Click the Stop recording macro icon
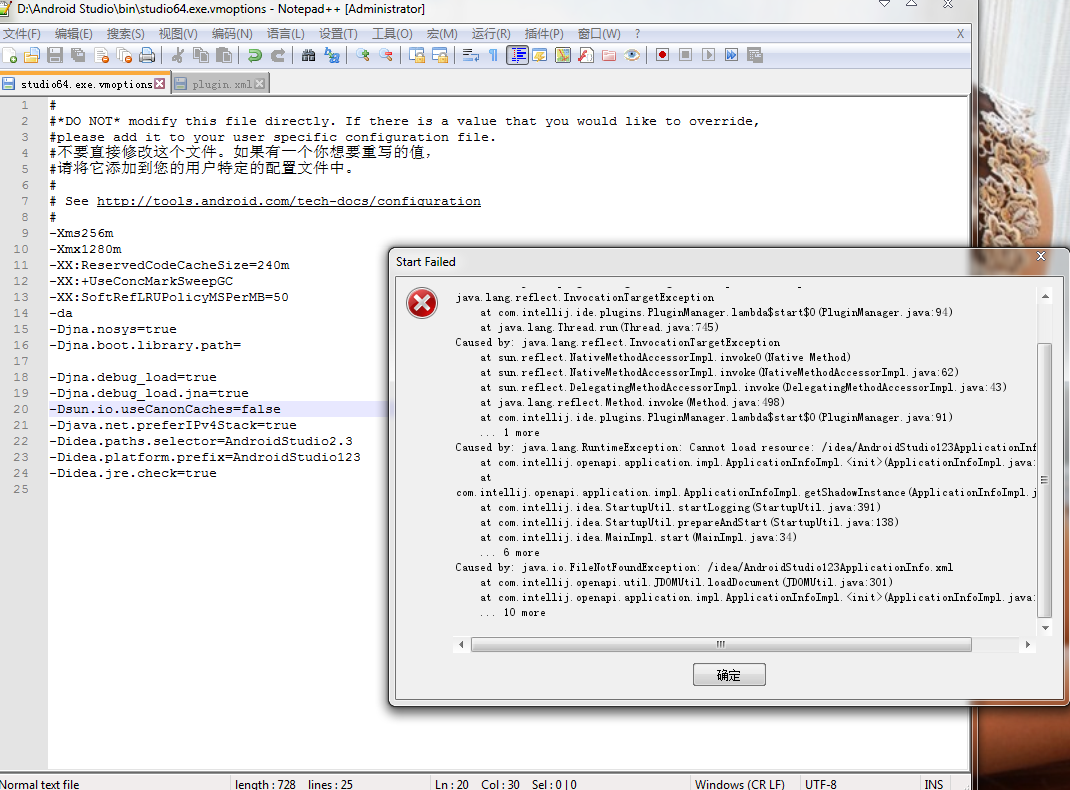The width and height of the screenshot is (1070, 790). (x=686, y=55)
